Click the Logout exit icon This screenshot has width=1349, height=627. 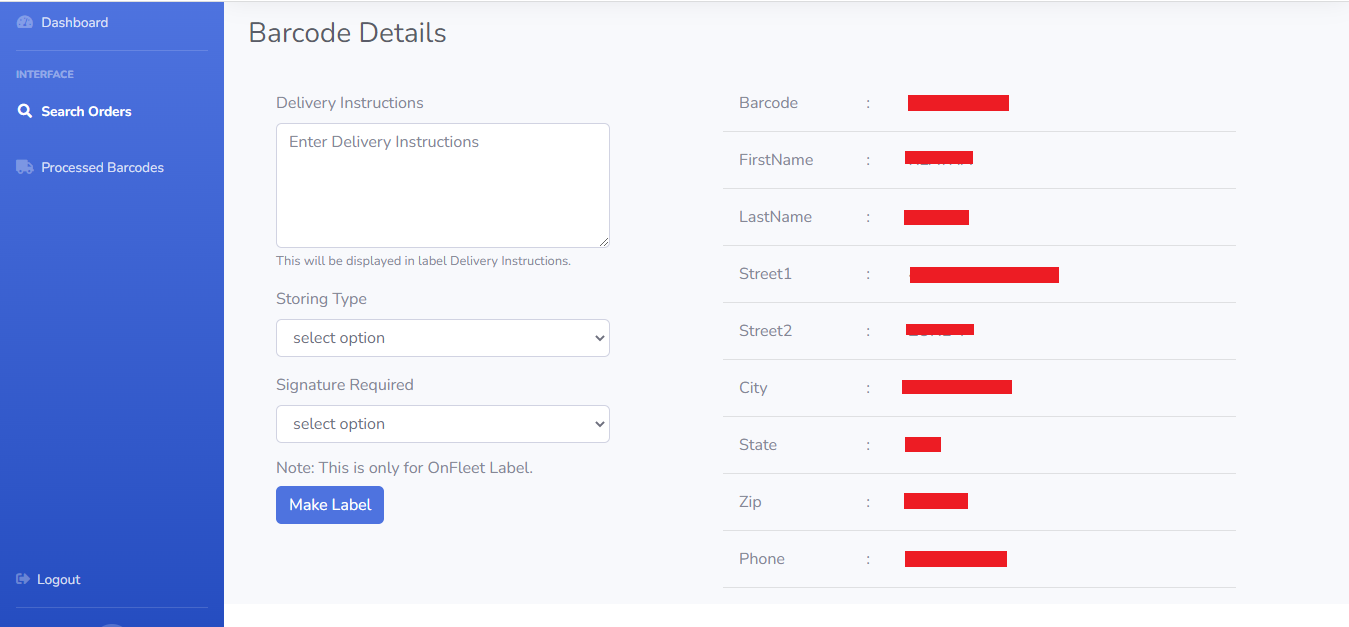click(x=23, y=579)
